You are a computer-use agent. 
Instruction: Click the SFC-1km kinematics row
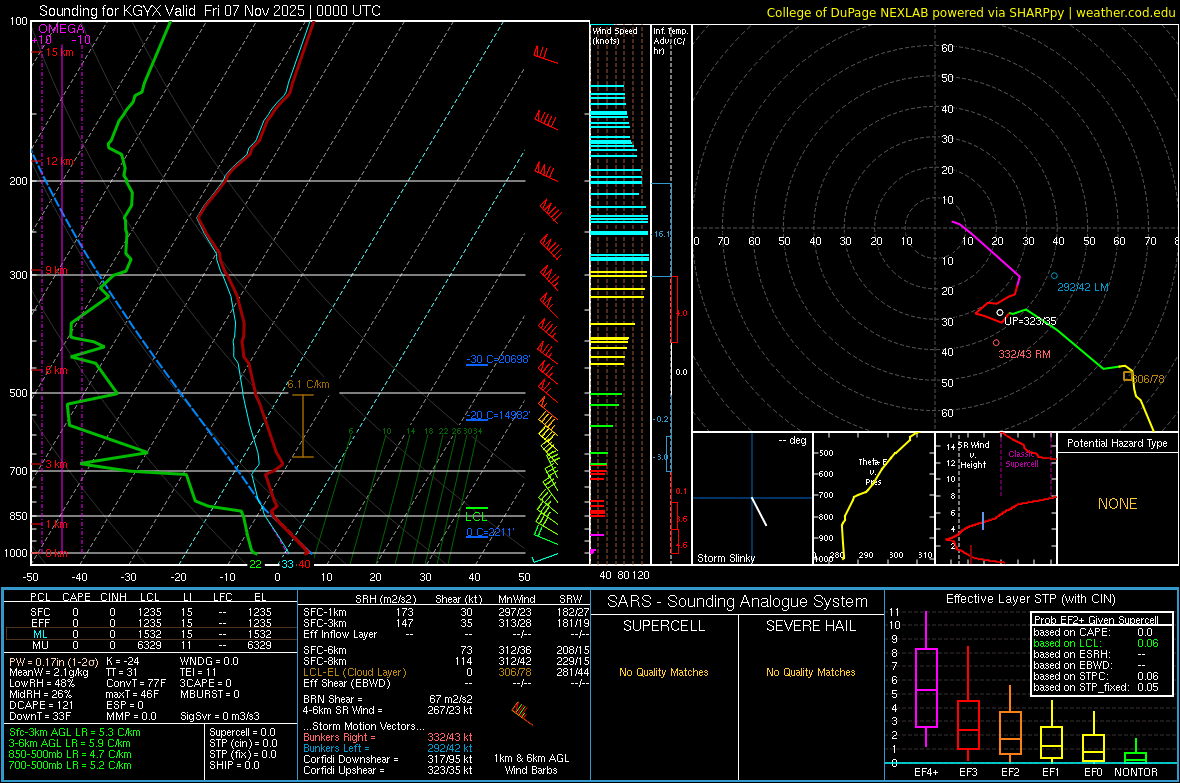point(446,612)
